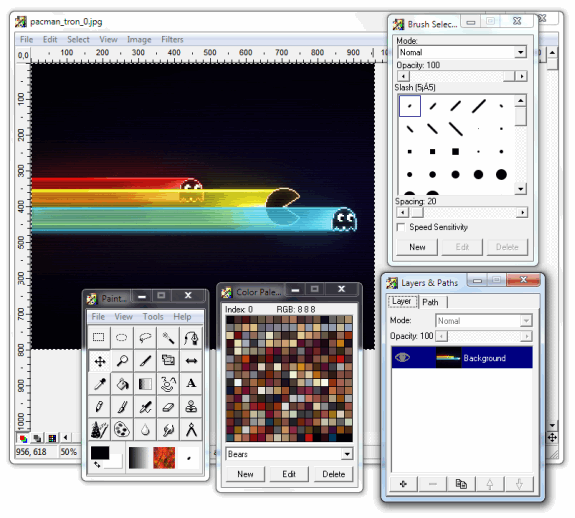Select the Color Picker eyedropper tool
This screenshot has height=518, width=575.
point(100,384)
